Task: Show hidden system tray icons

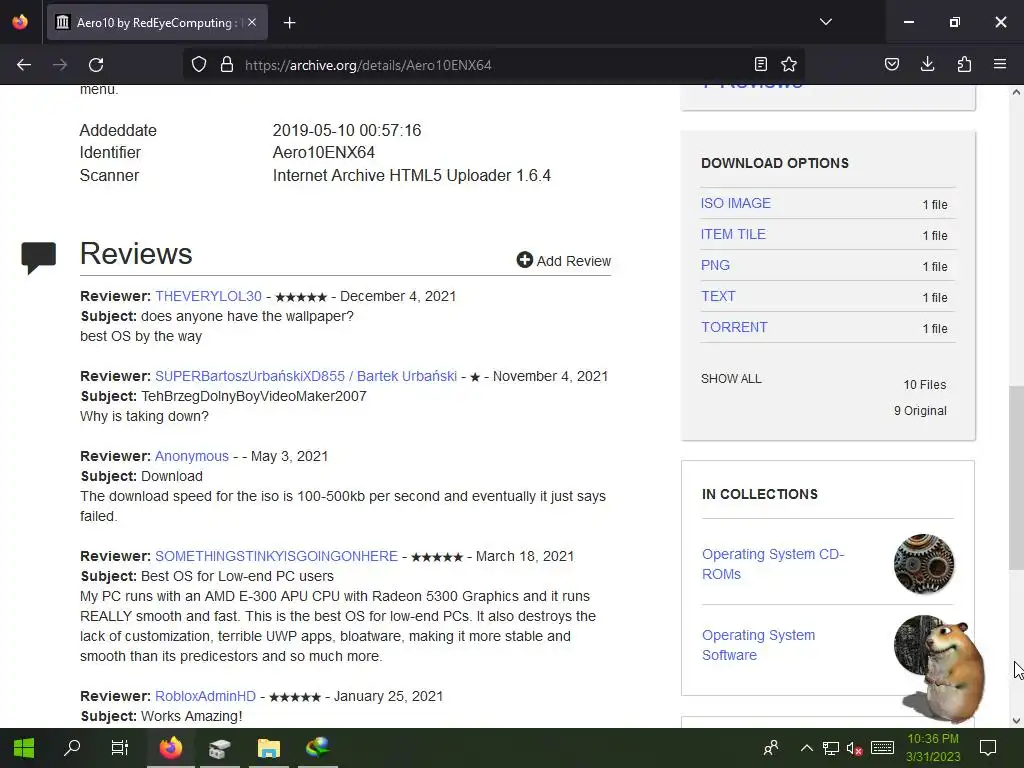Action: click(x=807, y=748)
